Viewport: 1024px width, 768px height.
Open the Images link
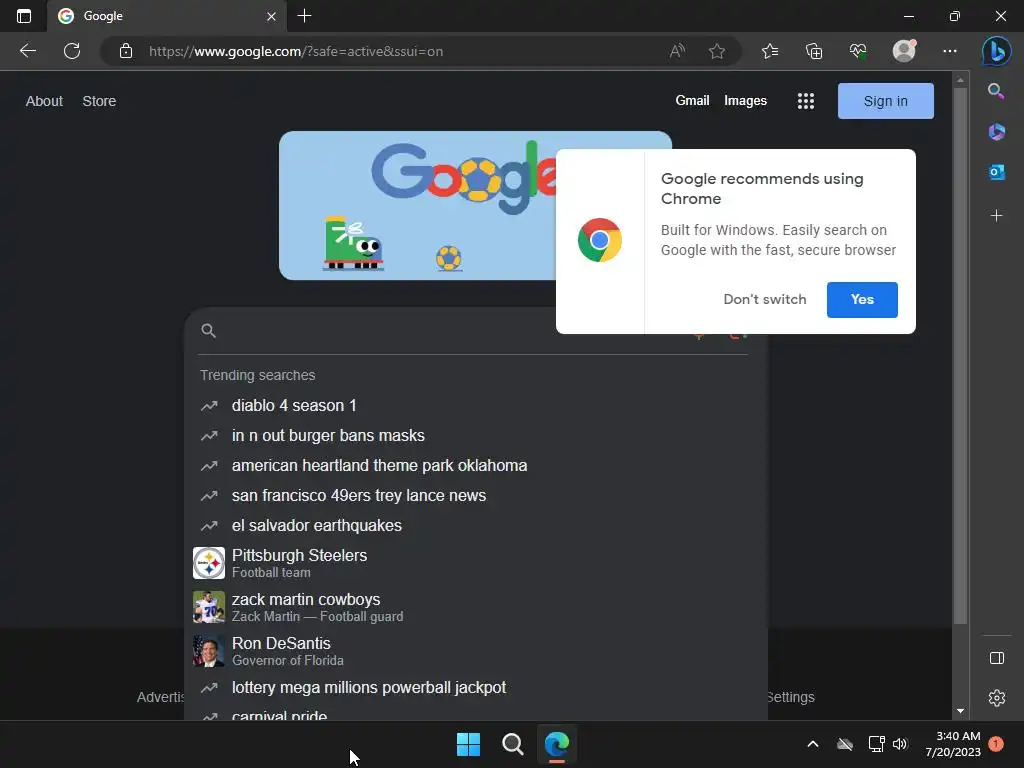[x=745, y=101]
